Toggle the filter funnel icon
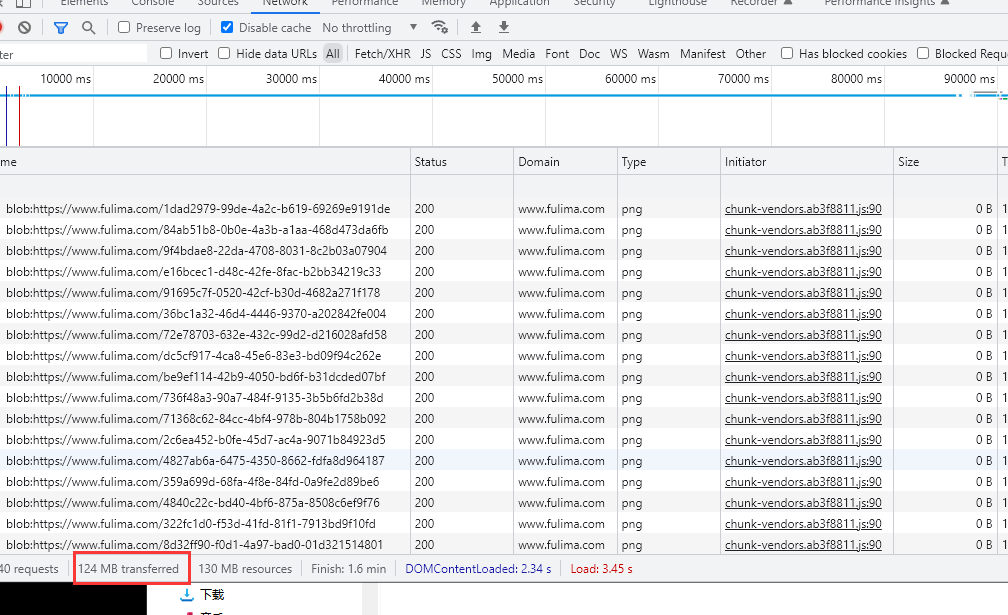1008x615 pixels. [60, 28]
